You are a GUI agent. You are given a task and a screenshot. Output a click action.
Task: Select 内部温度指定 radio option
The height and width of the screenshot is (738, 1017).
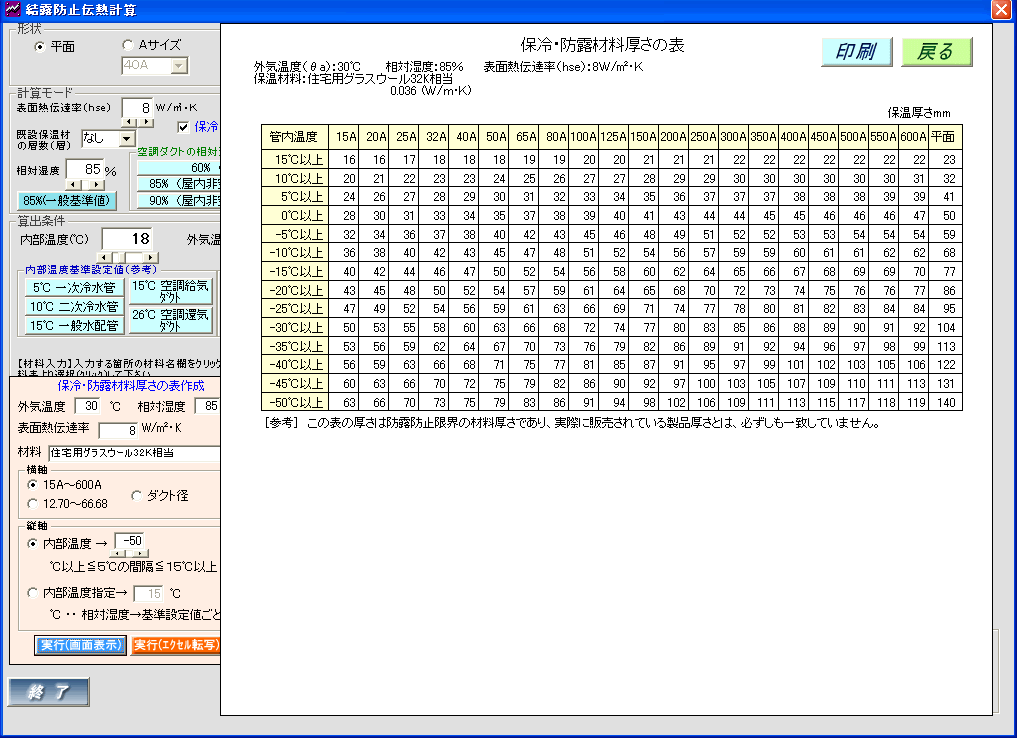click(x=35, y=593)
